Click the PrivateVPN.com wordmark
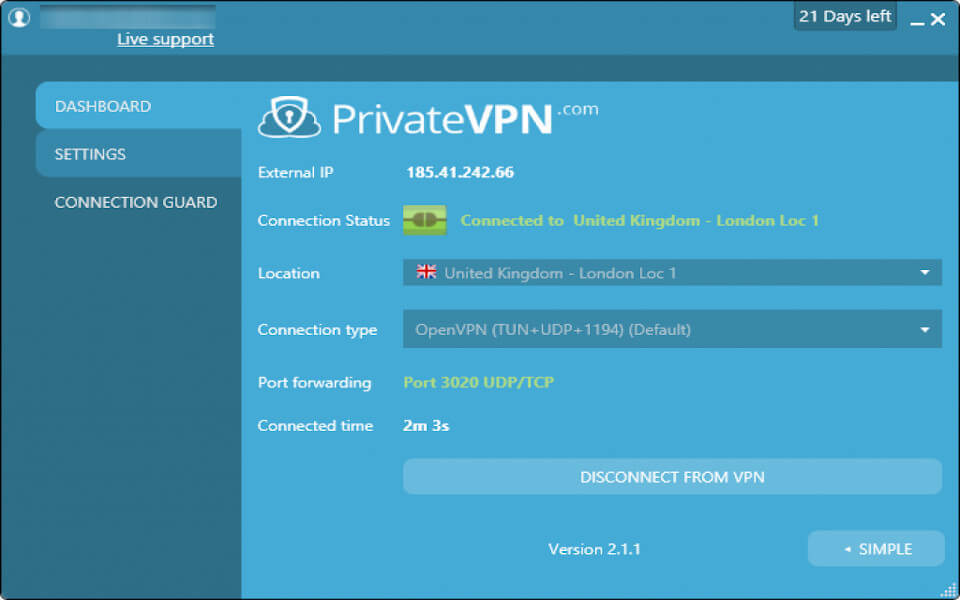 pyautogui.click(x=465, y=118)
